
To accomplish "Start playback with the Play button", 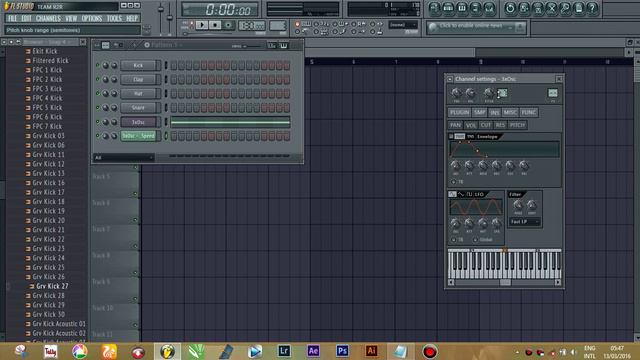I will 202,25.
